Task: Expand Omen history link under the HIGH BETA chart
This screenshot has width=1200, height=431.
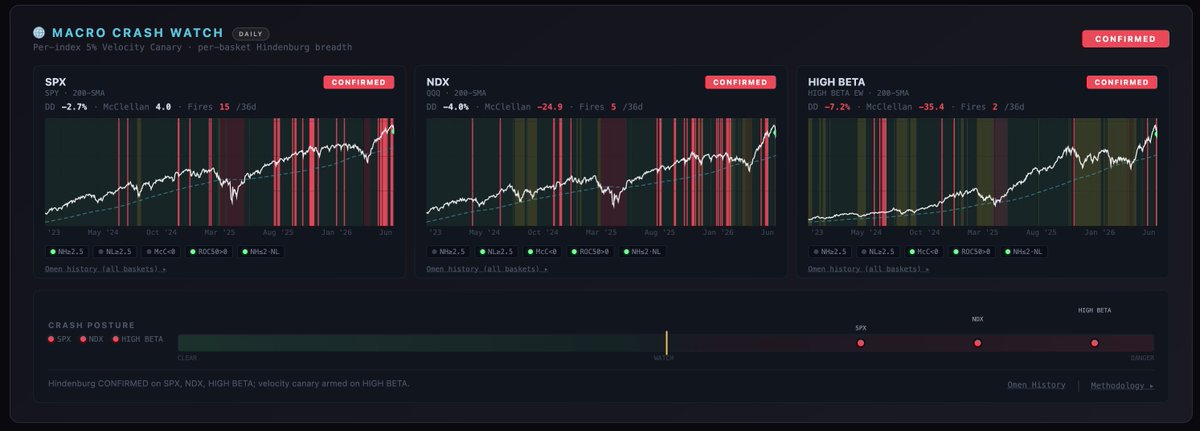Action: (870, 269)
